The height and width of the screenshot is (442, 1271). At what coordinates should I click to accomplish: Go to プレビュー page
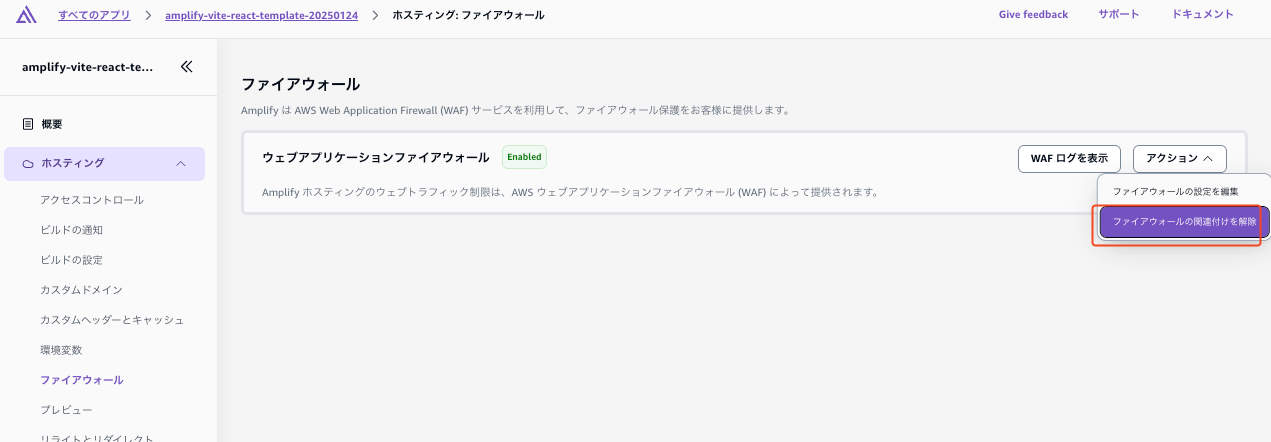point(66,410)
